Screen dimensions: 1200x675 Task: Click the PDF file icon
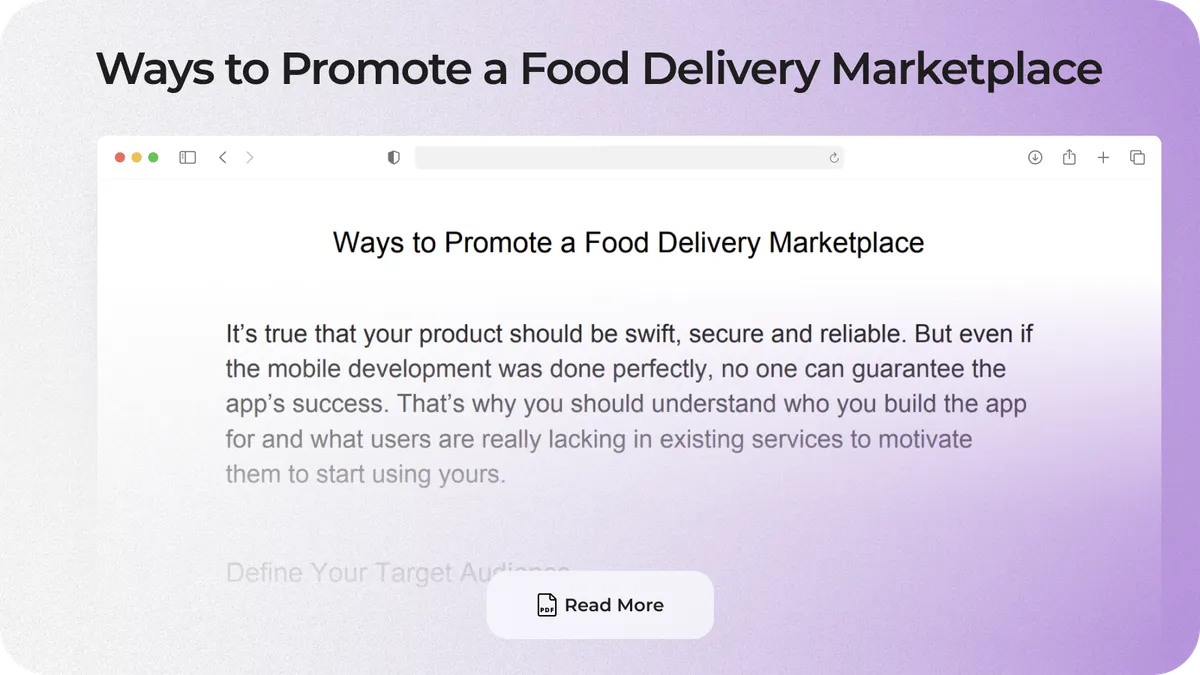[547, 605]
